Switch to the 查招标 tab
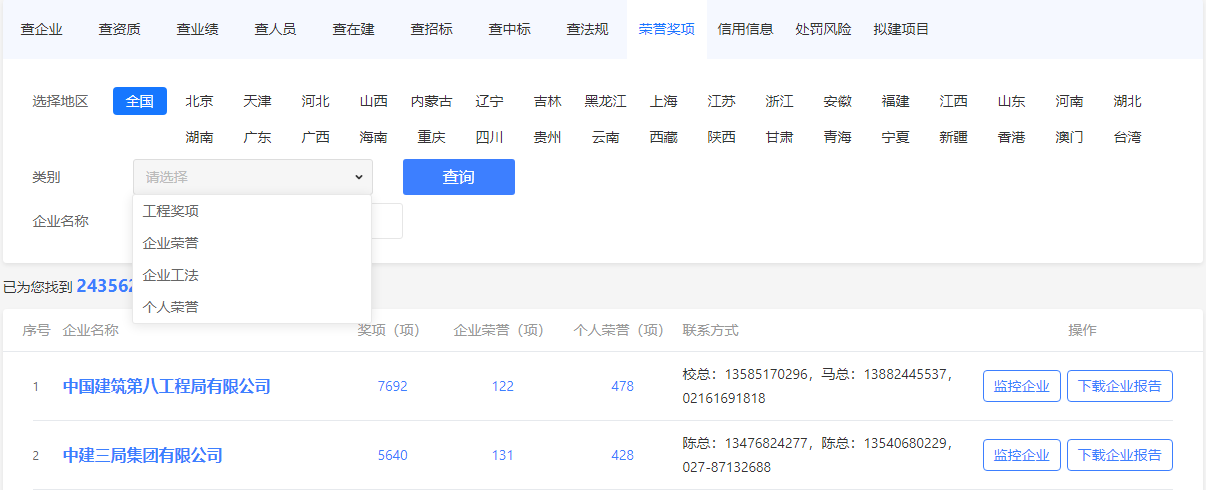Screen dimensions: 1206x490 [x=432, y=29]
